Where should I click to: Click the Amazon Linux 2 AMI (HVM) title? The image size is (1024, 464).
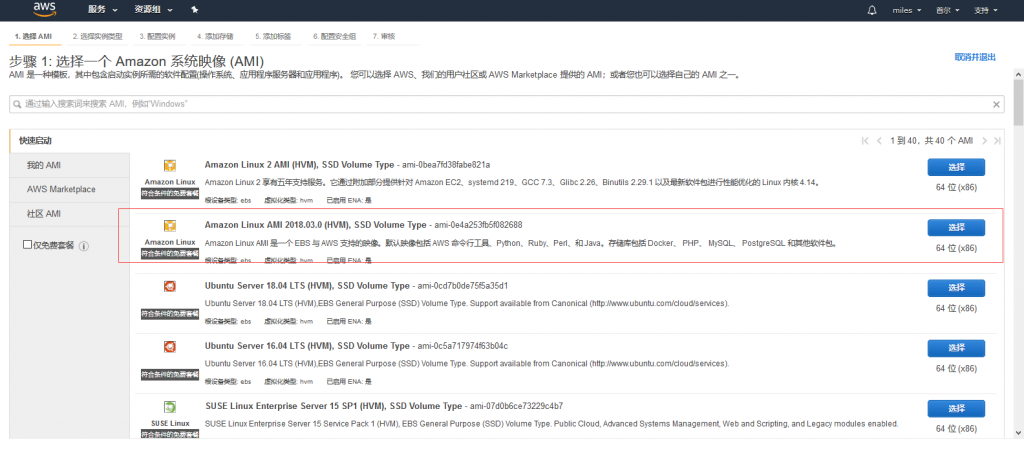coord(299,164)
